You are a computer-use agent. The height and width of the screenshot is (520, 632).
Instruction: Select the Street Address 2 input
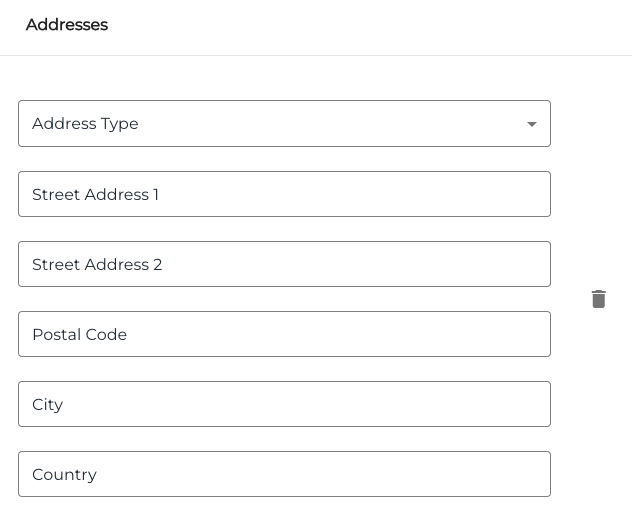pyautogui.click(x=284, y=264)
